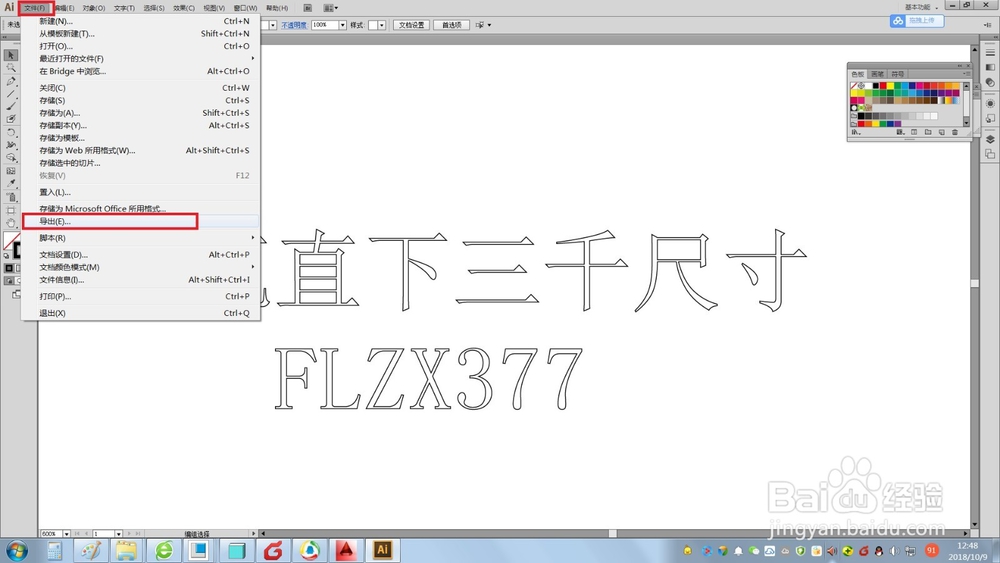Click the opacity value input field
Screen dimensions: 1000x563
point(325,25)
